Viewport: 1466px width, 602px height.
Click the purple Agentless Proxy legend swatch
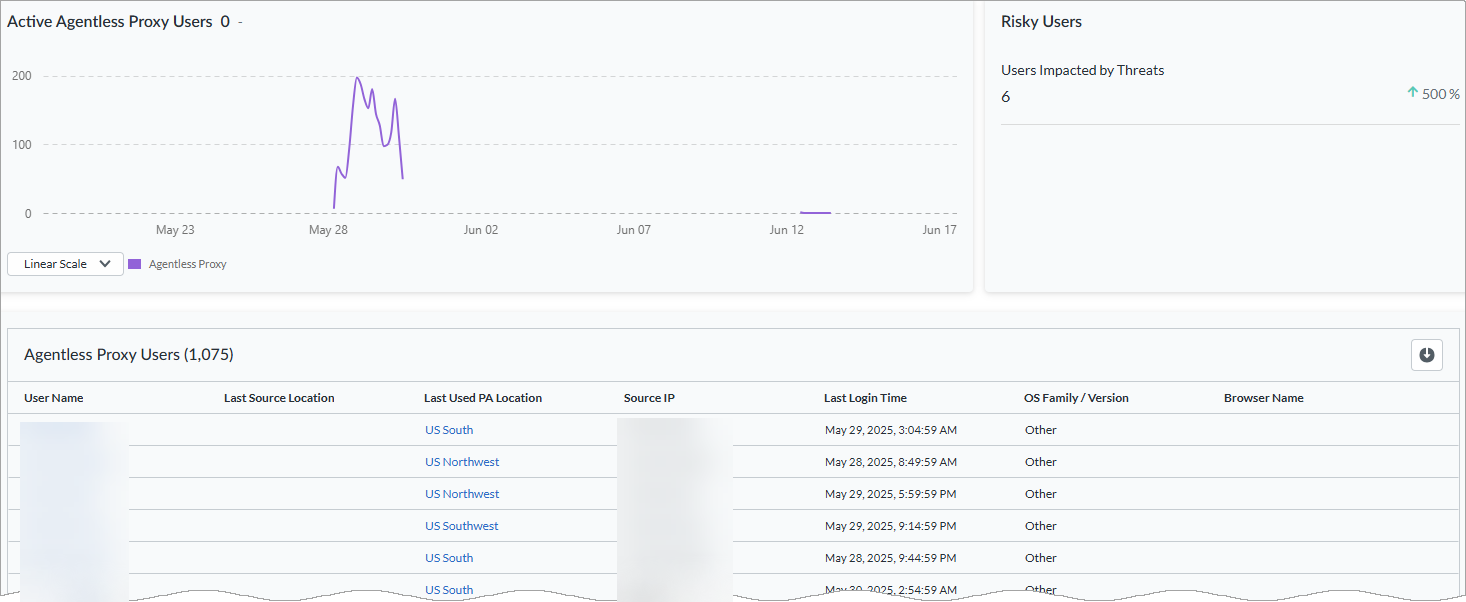click(x=134, y=265)
